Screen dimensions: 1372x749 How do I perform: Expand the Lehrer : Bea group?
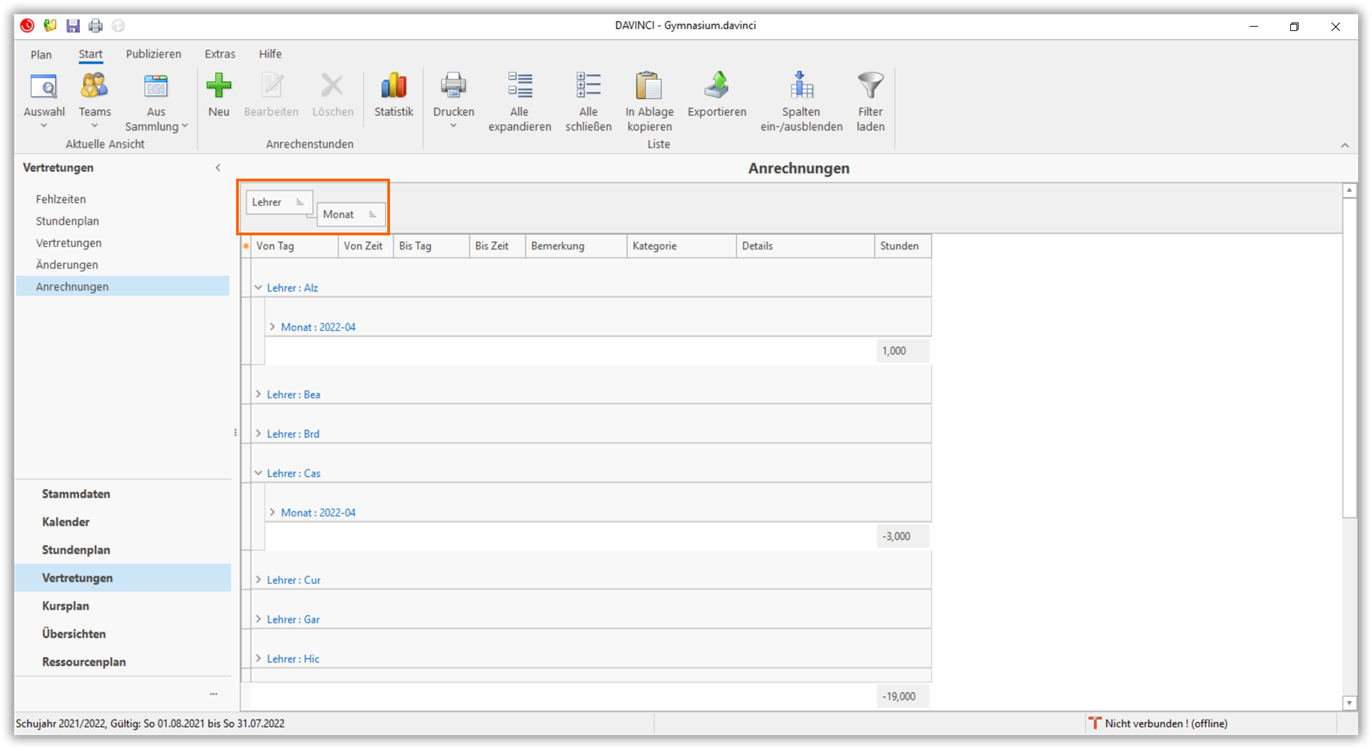click(x=258, y=395)
